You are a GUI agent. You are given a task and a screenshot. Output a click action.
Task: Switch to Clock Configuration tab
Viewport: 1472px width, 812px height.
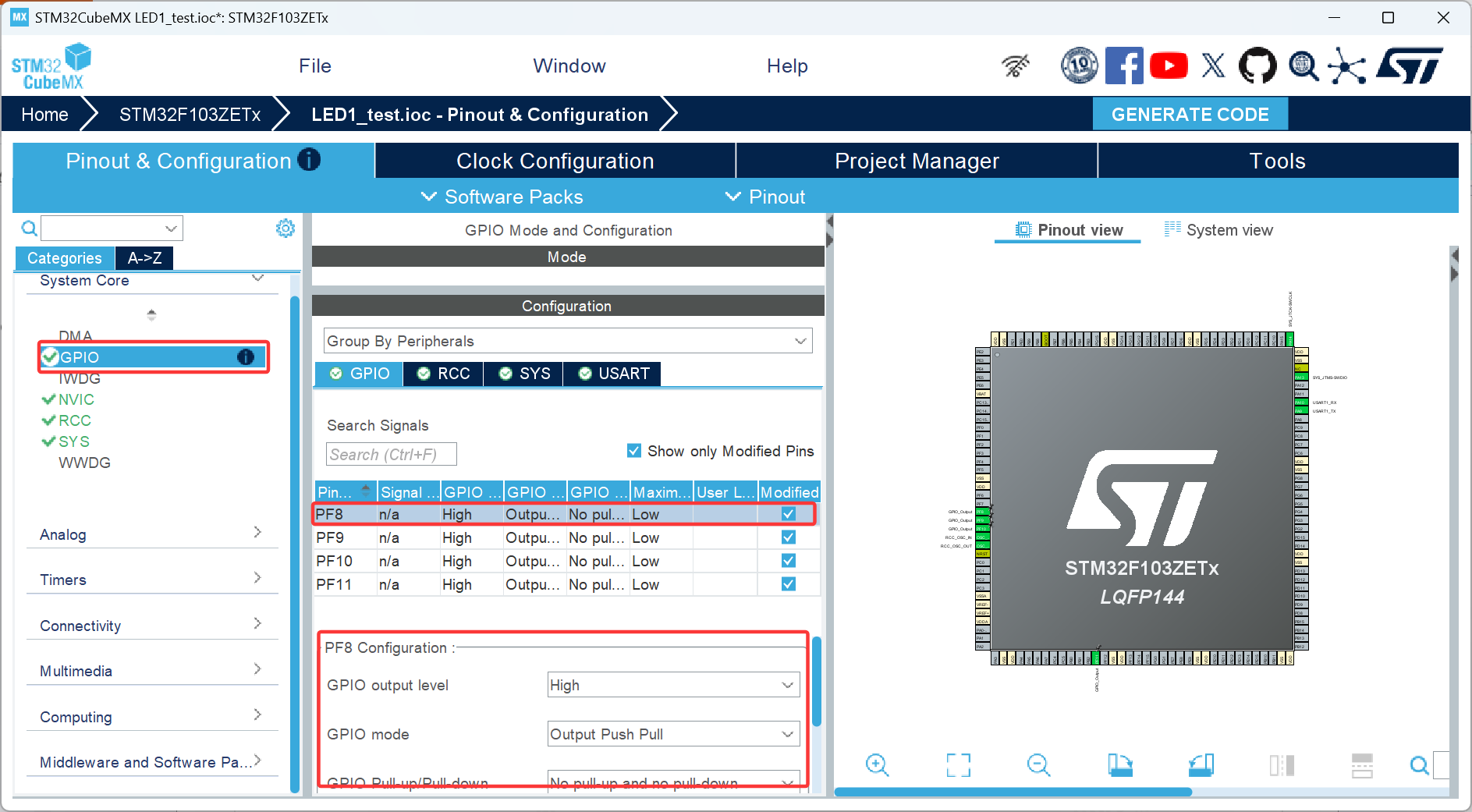[555, 161]
